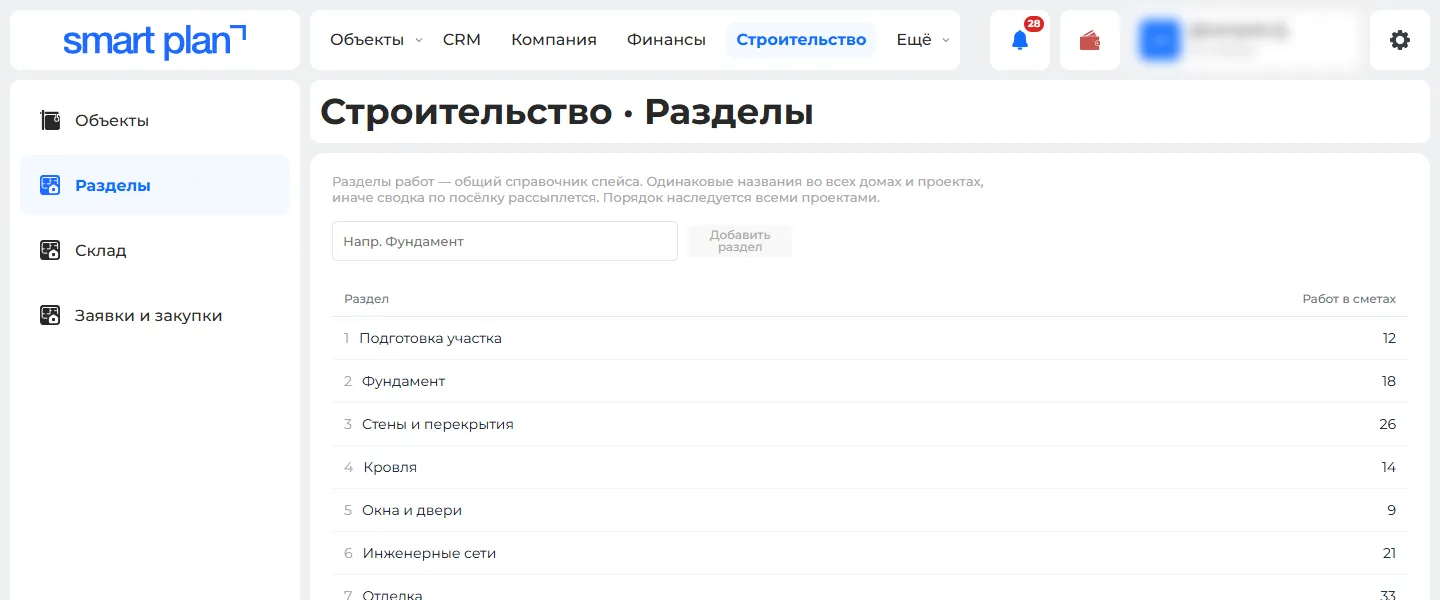This screenshot has height=600, width=1440.
Task: Open the Компания menu item
Action: point(554,40)
